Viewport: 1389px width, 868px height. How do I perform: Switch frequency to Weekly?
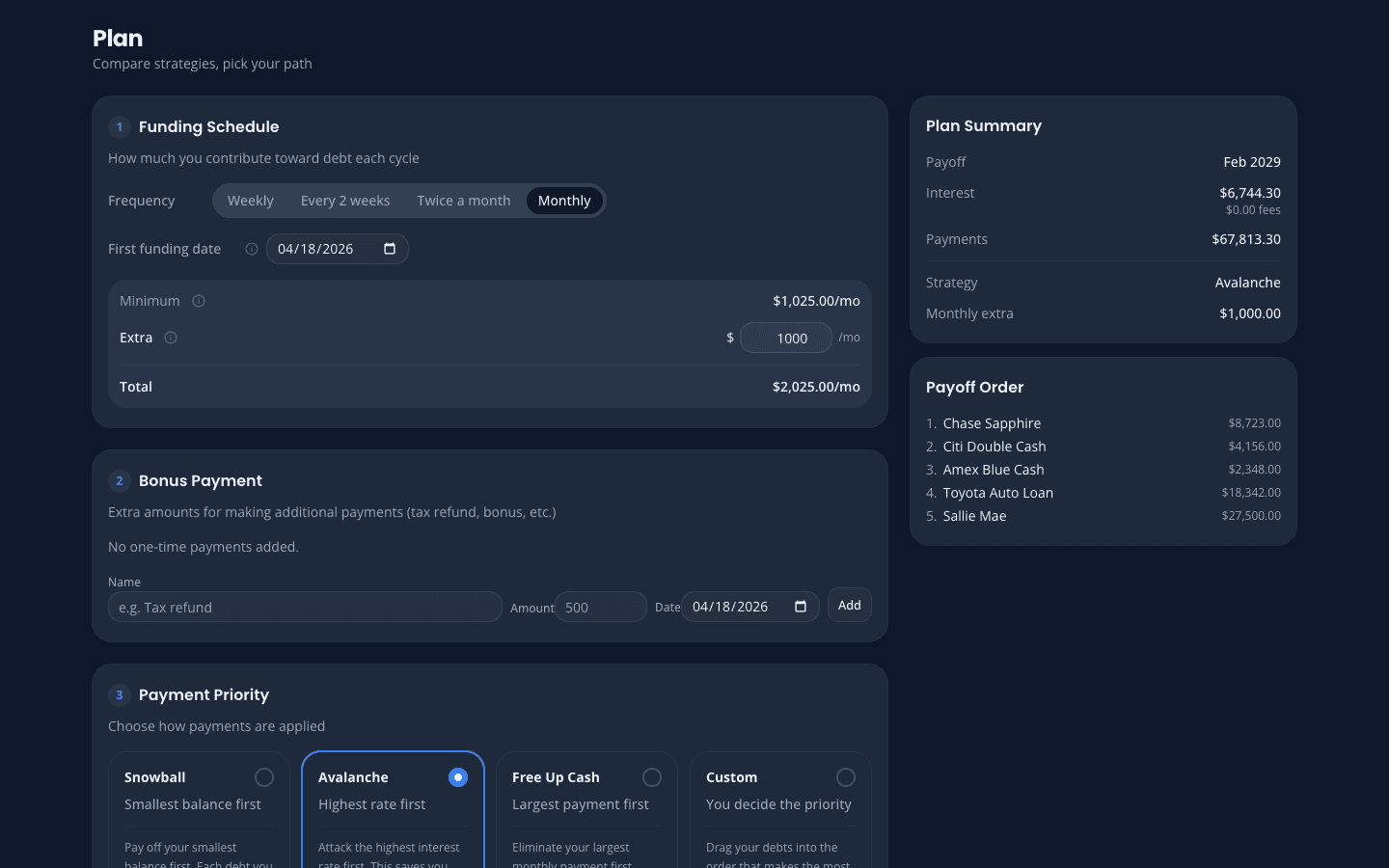(x=251, y=200)
